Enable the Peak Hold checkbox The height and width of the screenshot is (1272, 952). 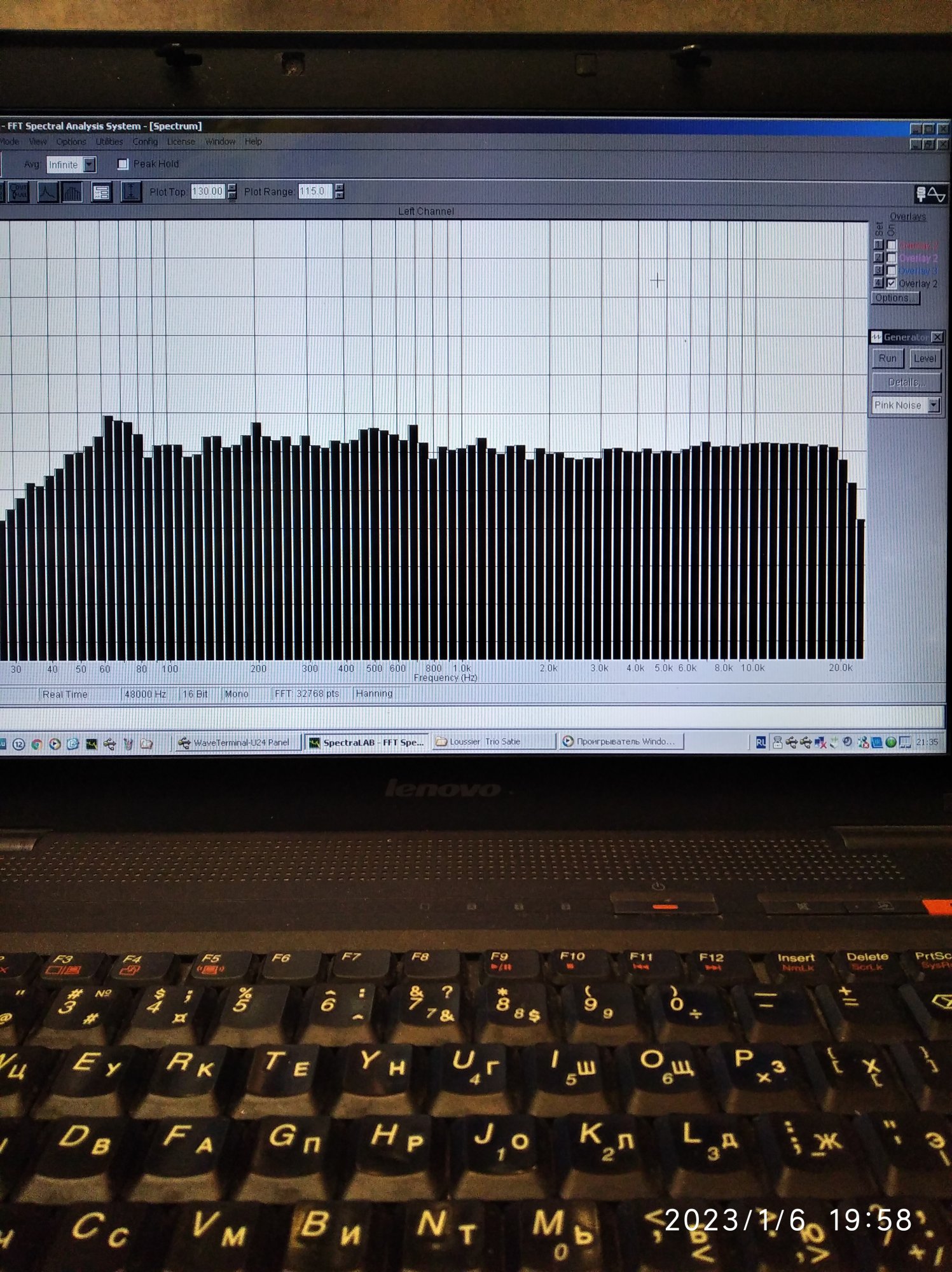(x=123, y=164)
